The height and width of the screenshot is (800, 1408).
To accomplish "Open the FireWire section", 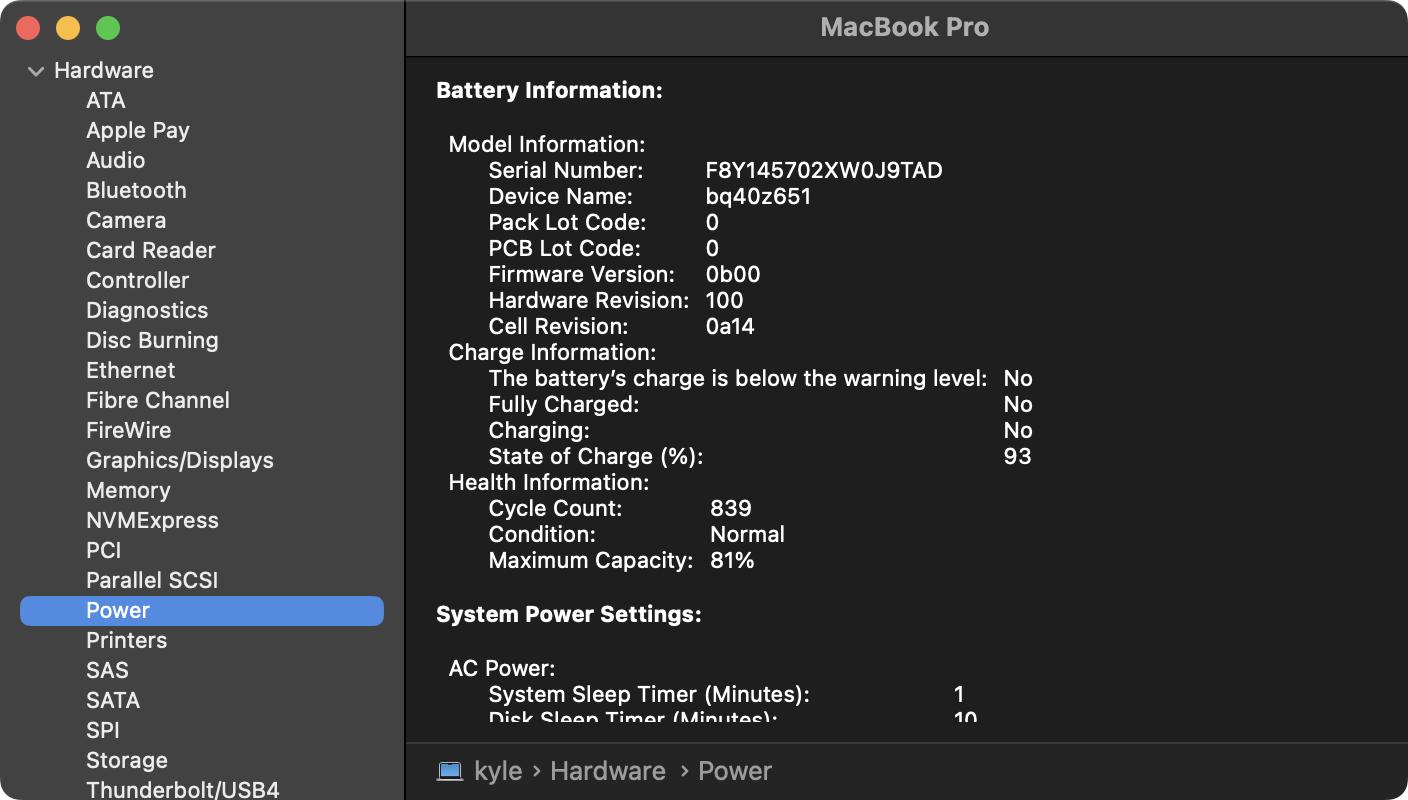I will click(x=128, y=430).
